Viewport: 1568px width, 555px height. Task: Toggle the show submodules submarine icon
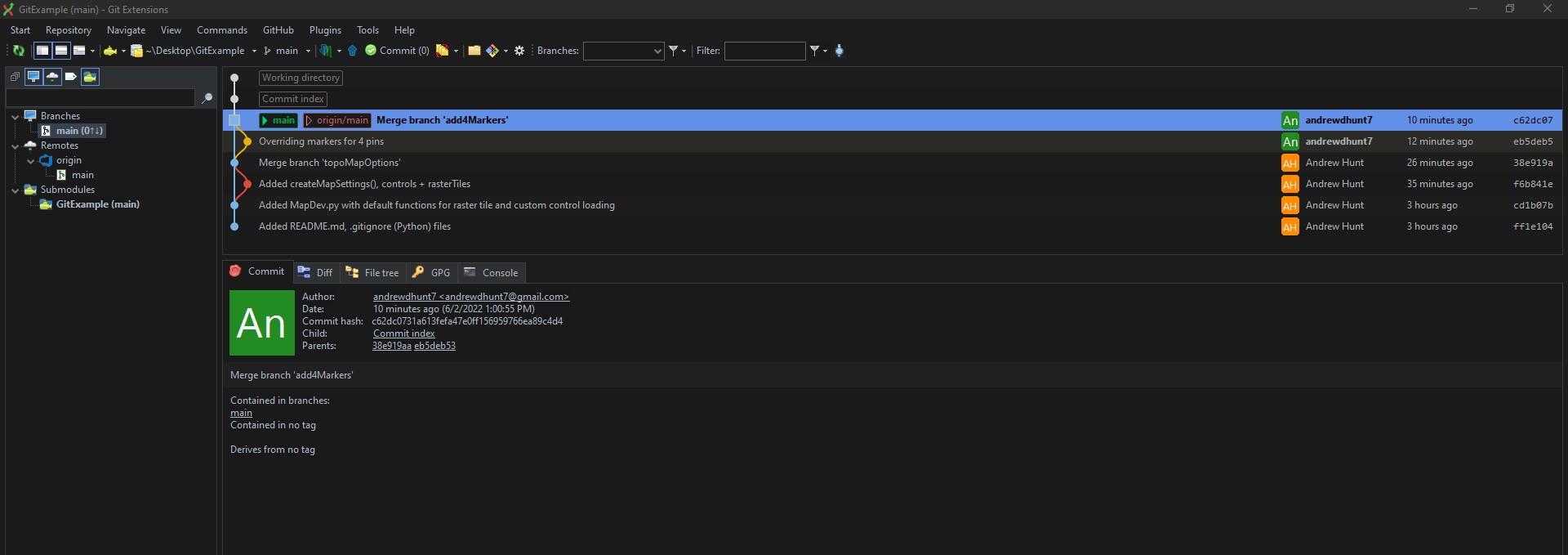pos(90,77)
